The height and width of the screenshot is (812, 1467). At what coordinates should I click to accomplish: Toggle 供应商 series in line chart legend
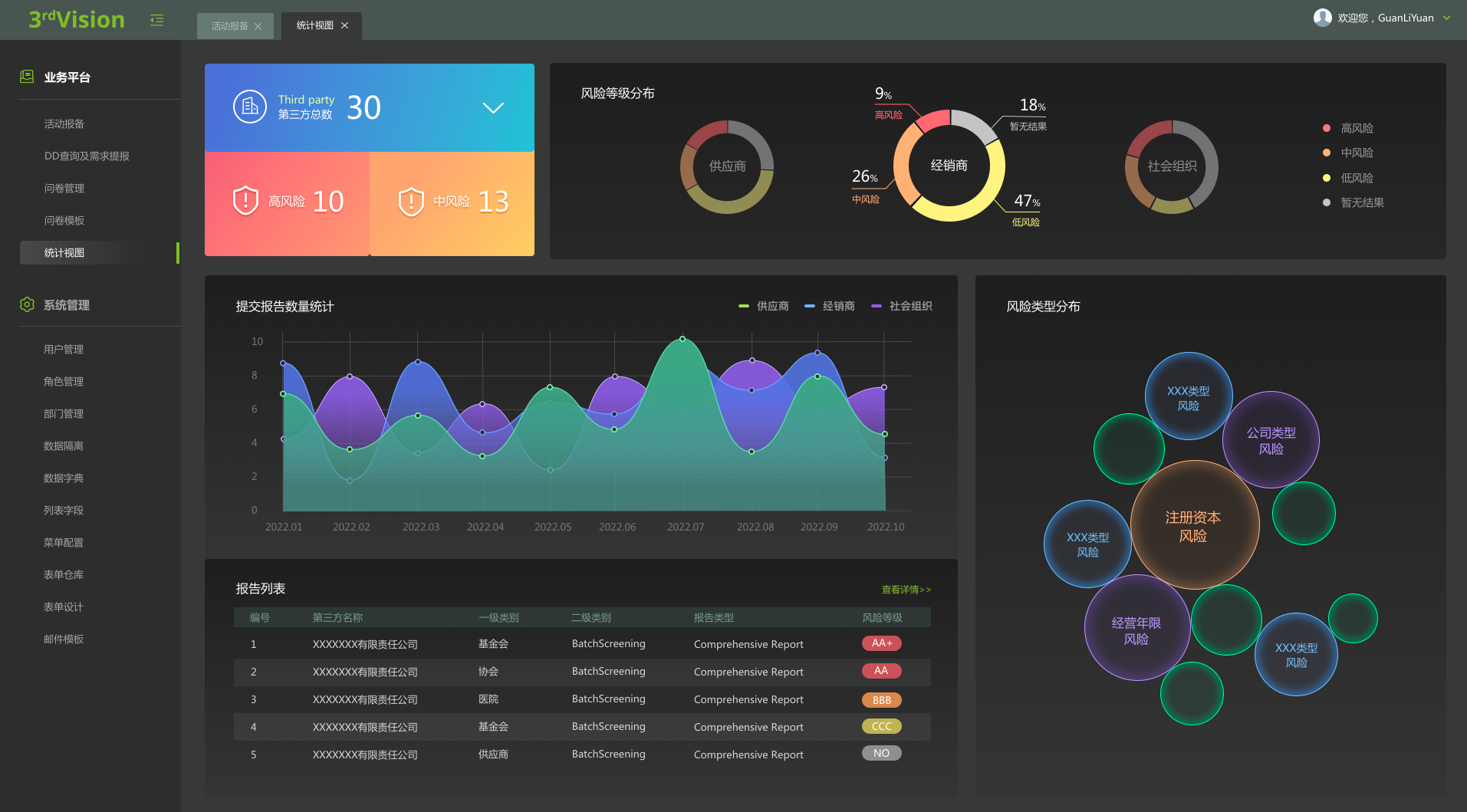764,306
